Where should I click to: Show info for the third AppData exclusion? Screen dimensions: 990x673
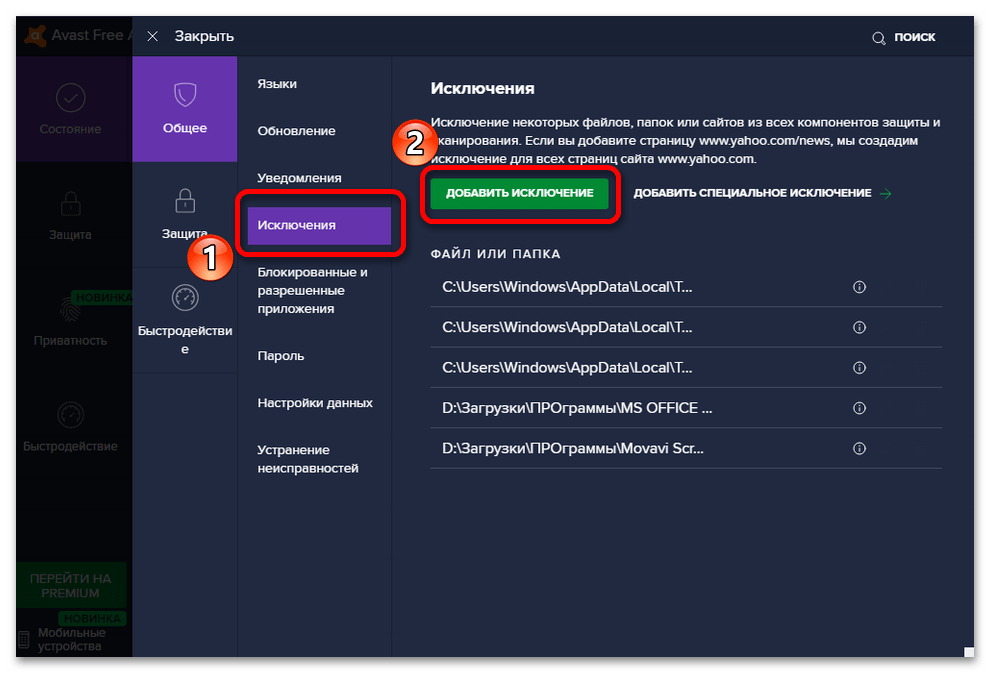tap(858, 368)
